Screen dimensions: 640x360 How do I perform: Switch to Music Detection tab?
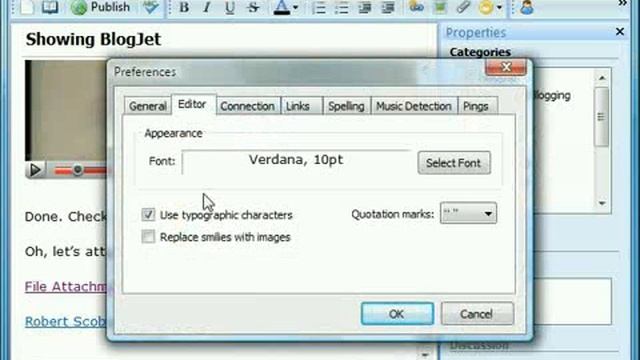coord(414,106)
